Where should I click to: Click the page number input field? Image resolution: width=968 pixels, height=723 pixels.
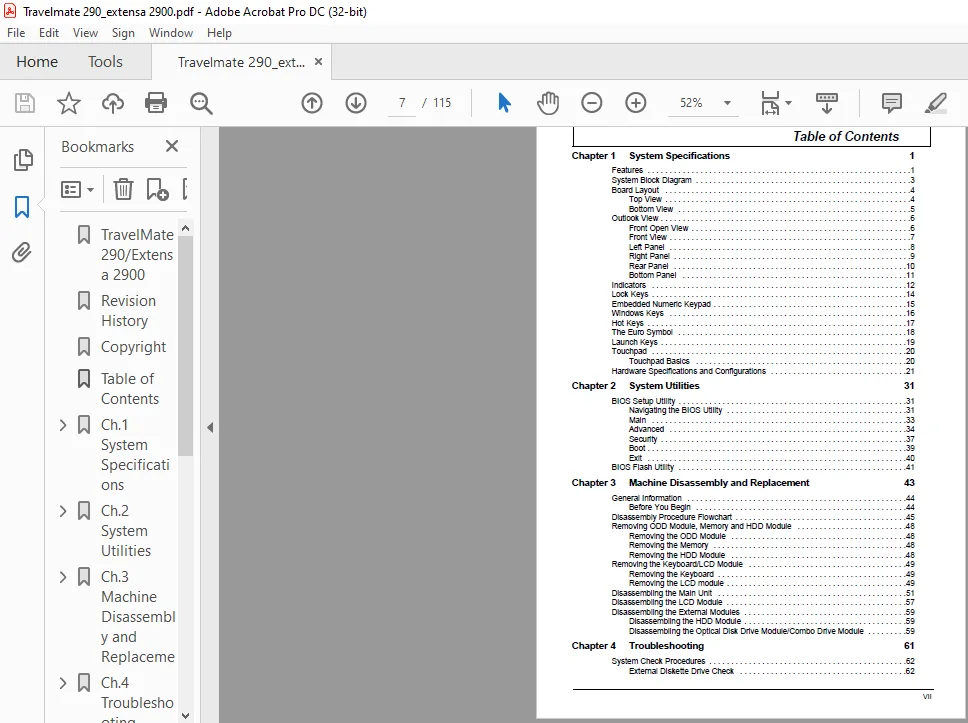point(402,102)
